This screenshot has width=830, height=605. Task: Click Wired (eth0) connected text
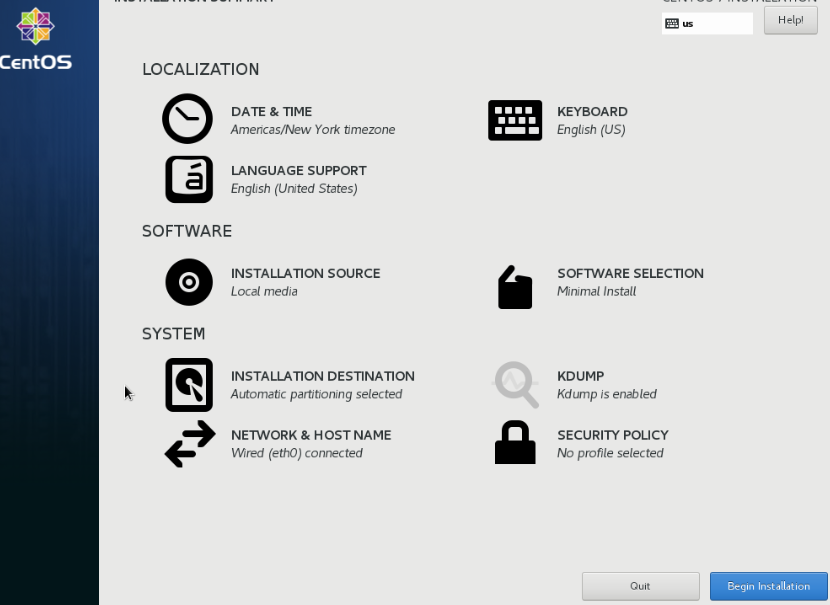297,453
